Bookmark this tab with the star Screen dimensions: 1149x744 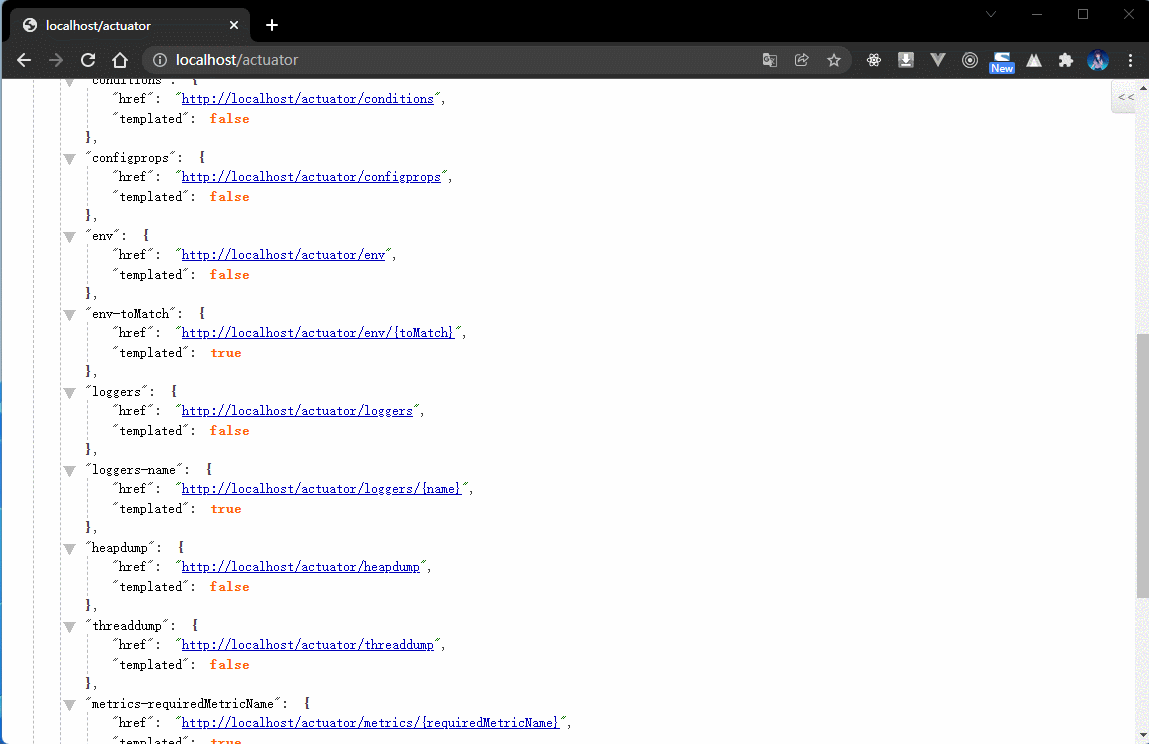[834, 60]
